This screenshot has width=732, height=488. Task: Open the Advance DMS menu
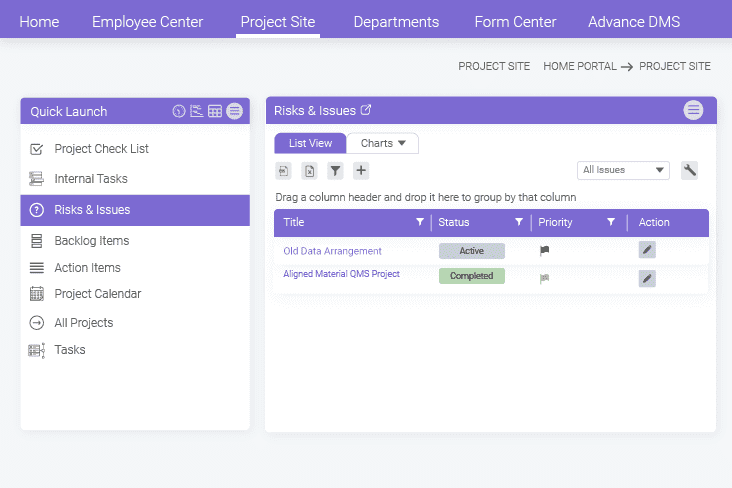tap(634, 22)
